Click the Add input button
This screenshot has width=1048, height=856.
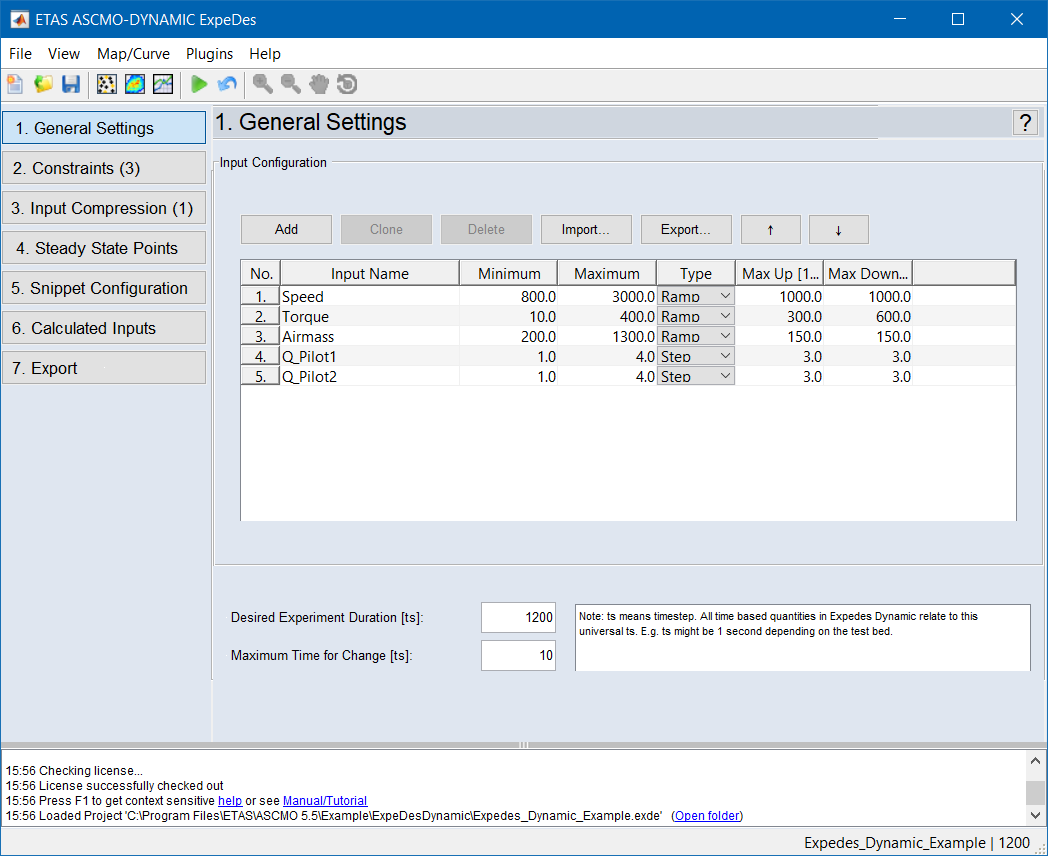tap(286, 229)
